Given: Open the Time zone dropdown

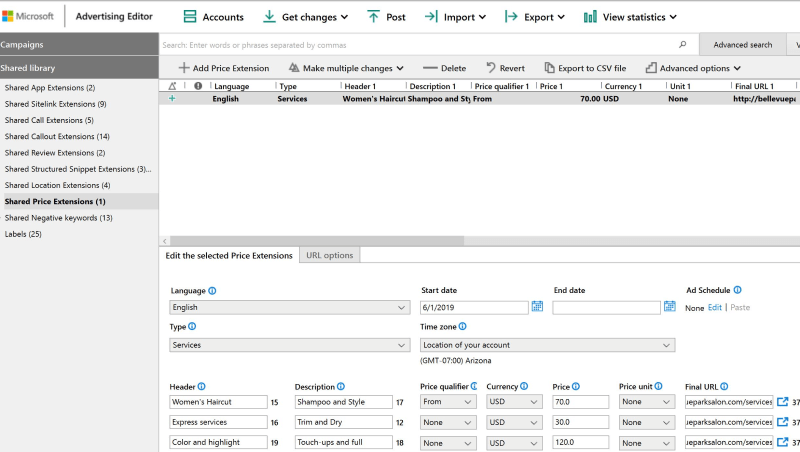Looking at the screenshot, I should click(547, 345).
